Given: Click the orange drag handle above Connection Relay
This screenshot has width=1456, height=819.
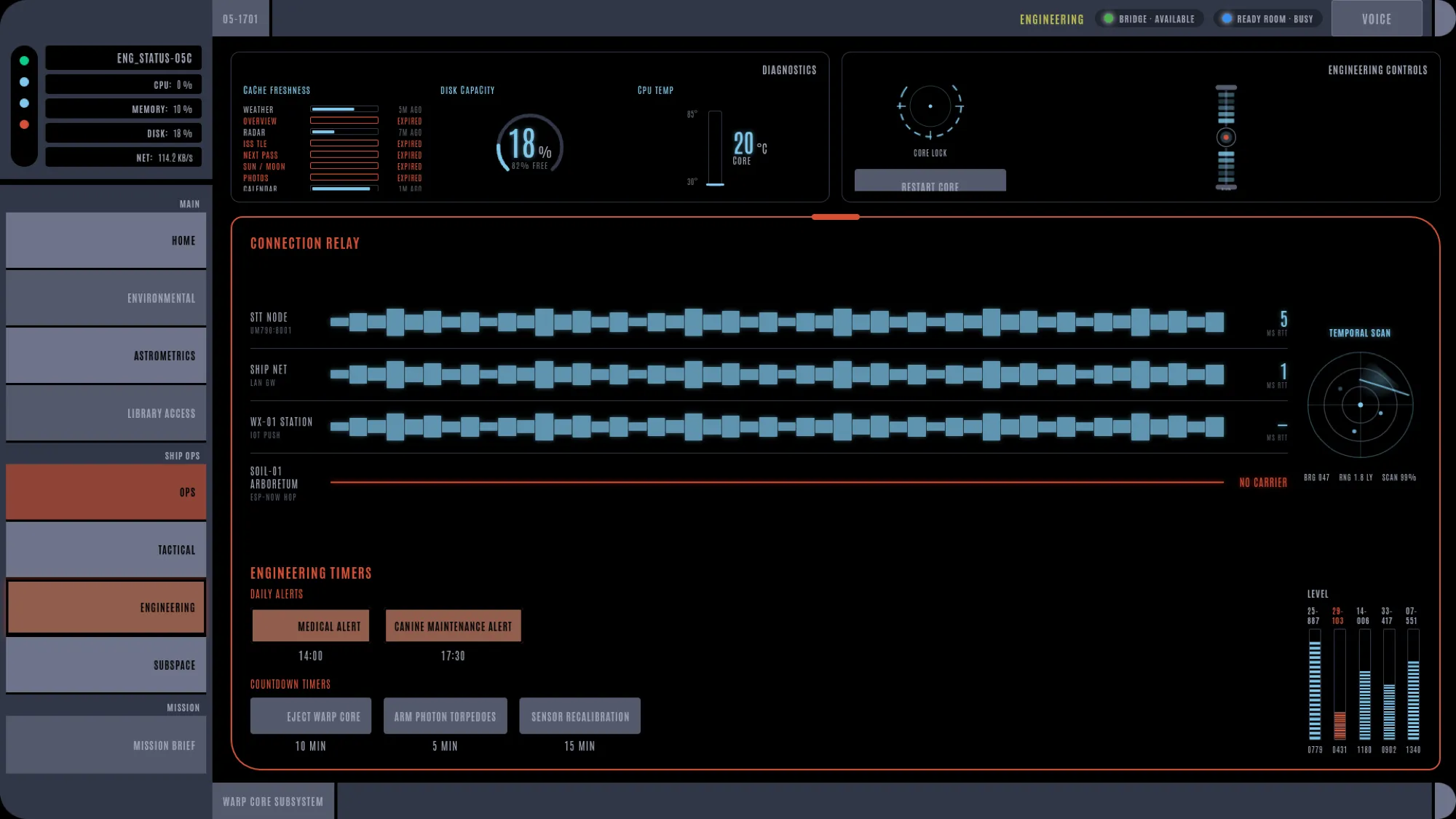Looking at the screenshot, I should pyautogui.click(x=836, y=217).
